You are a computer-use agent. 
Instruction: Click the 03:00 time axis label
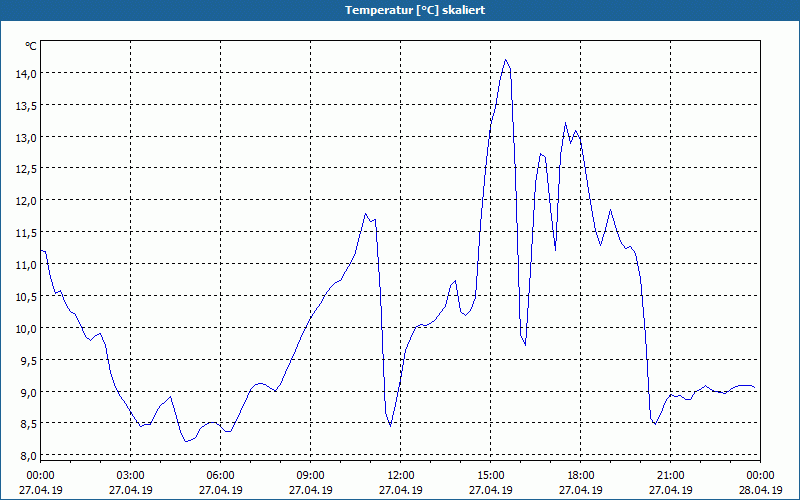tap(131, 475)
